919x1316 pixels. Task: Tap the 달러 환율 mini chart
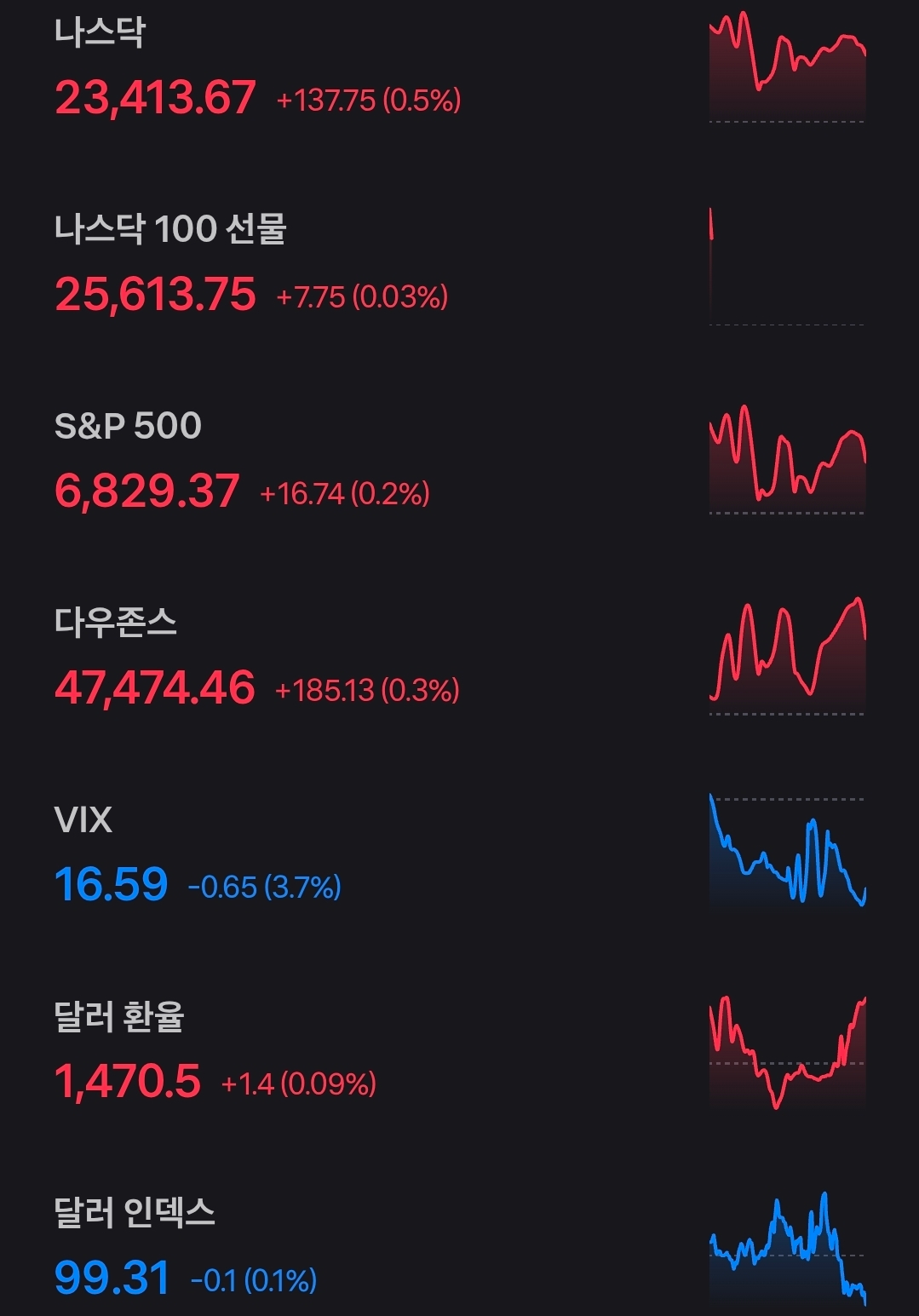pyautogui.click(x=787, y=1052)
